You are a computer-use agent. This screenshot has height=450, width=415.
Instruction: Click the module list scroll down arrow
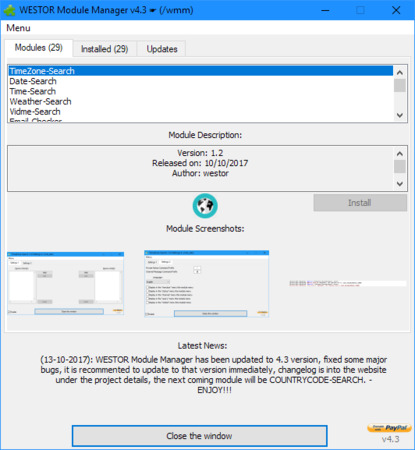coord(400,115)
